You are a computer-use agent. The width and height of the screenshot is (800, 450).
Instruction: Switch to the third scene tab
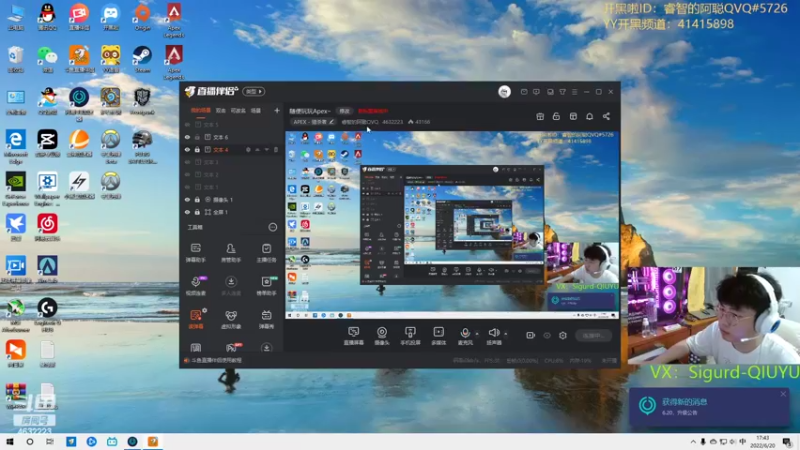(x=238, y=110)
